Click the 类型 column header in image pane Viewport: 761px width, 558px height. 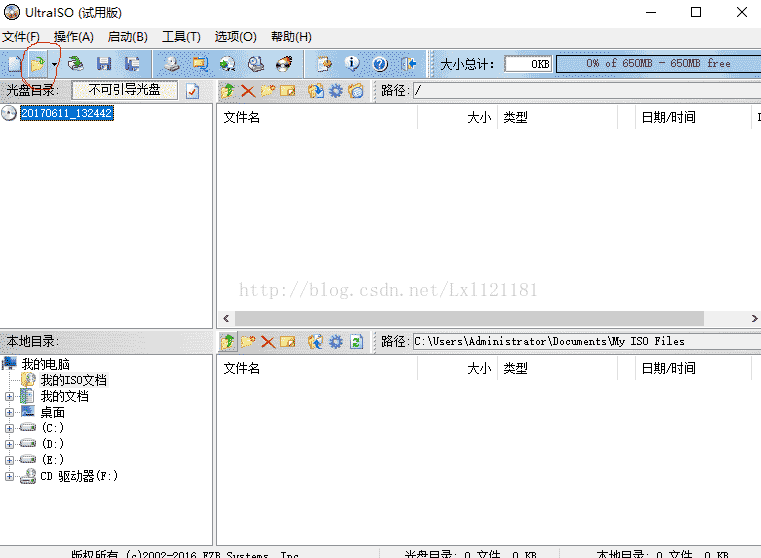(557, 117)
